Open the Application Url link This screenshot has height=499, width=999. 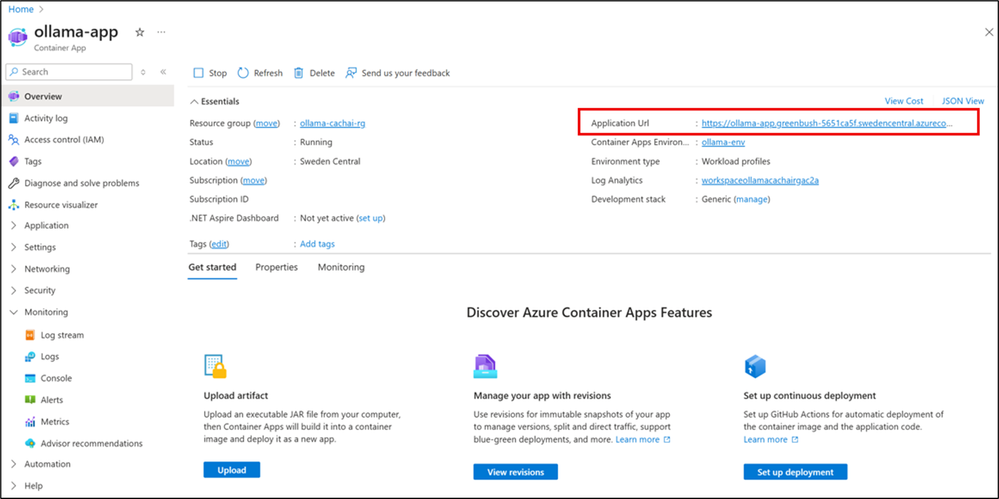tap(828, 124)
